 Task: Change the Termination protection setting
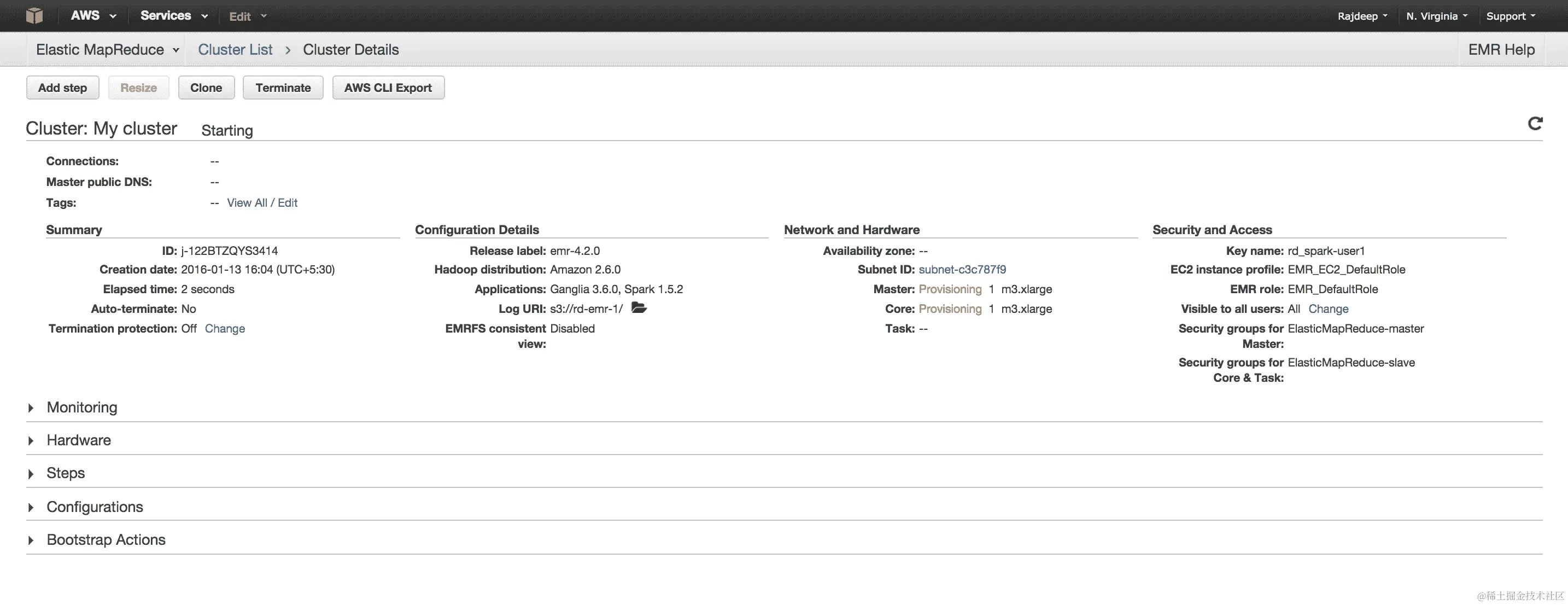pyautogui.click(x=225, y=329)
